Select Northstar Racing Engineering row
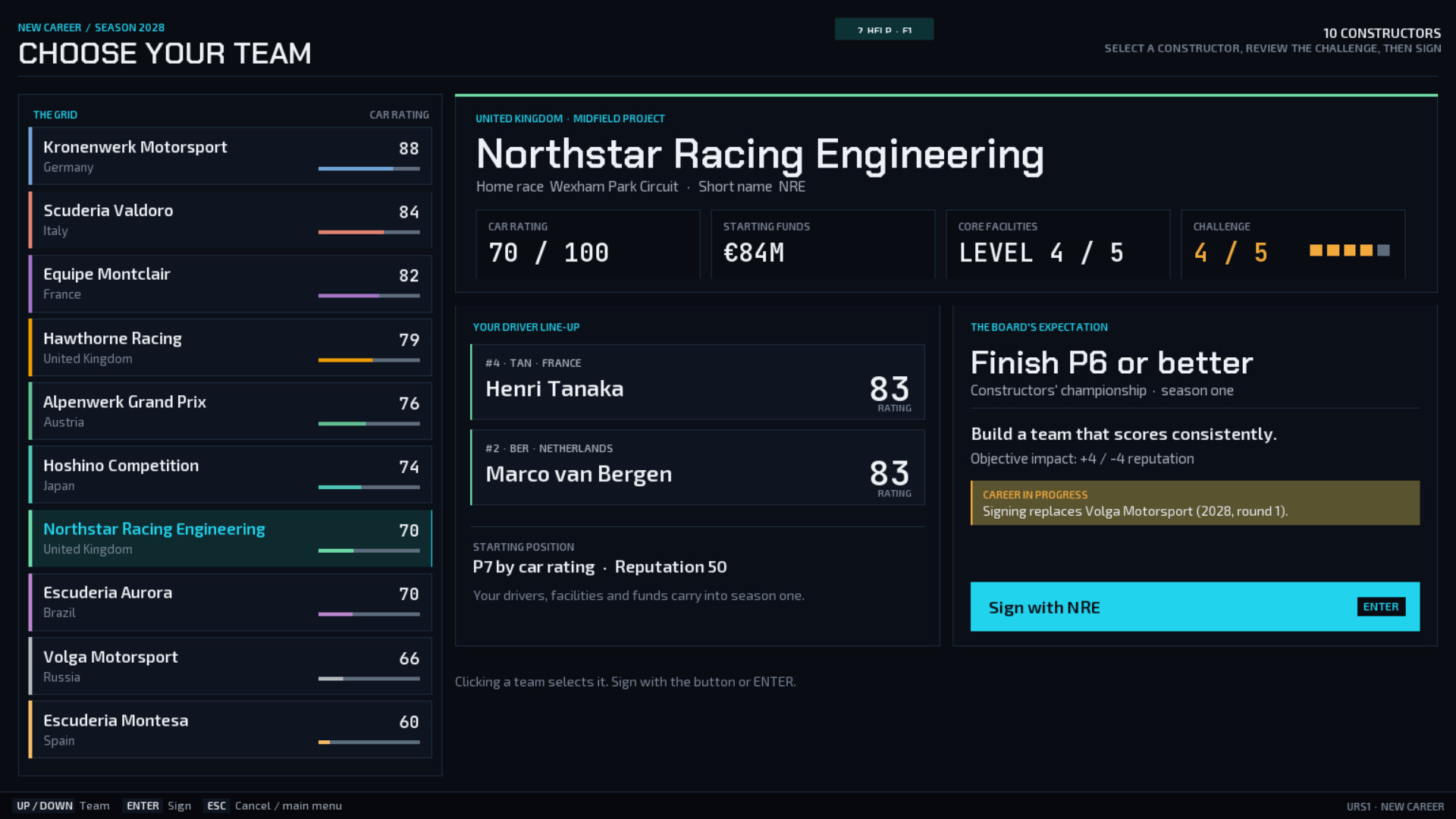This screenshot has height=819, width=1456. (x=231, y=538)
